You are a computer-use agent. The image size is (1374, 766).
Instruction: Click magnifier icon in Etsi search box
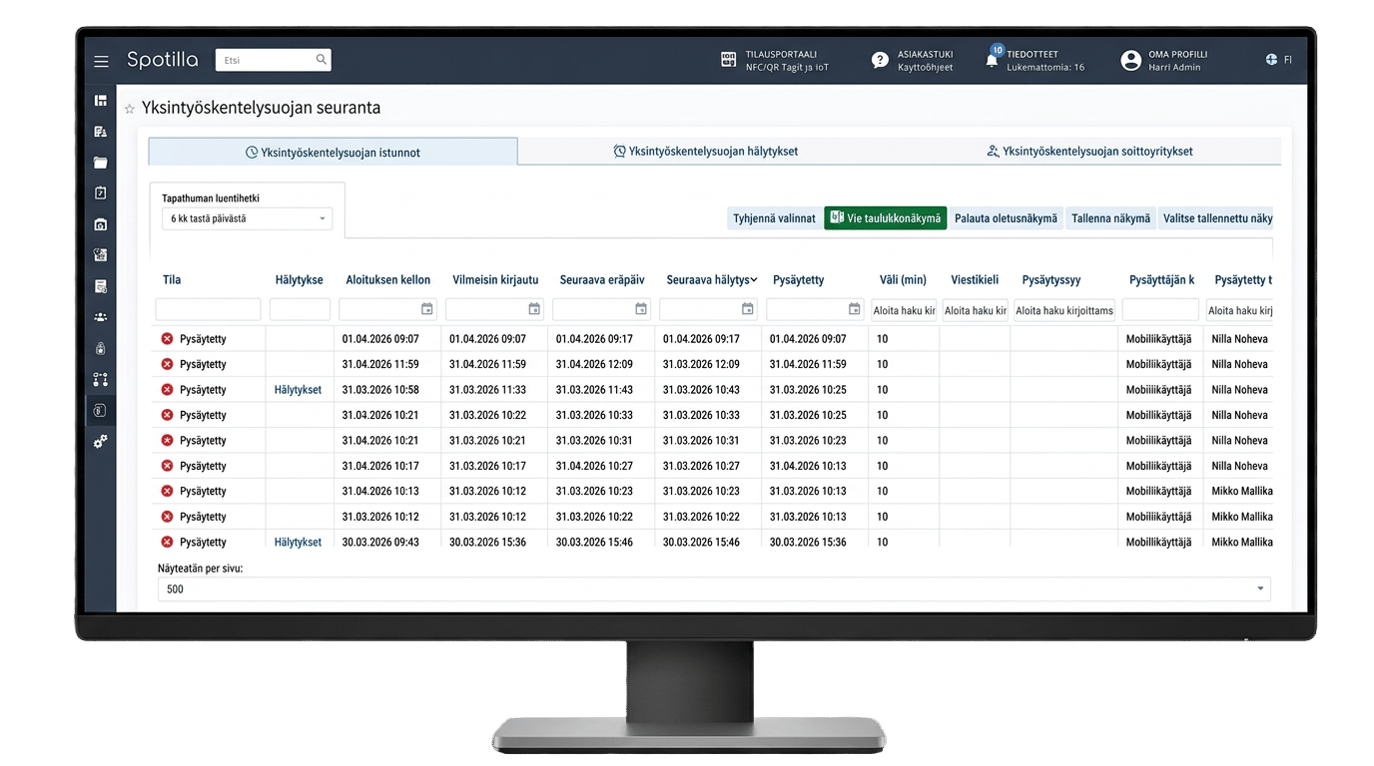click(x=321, y=60)
